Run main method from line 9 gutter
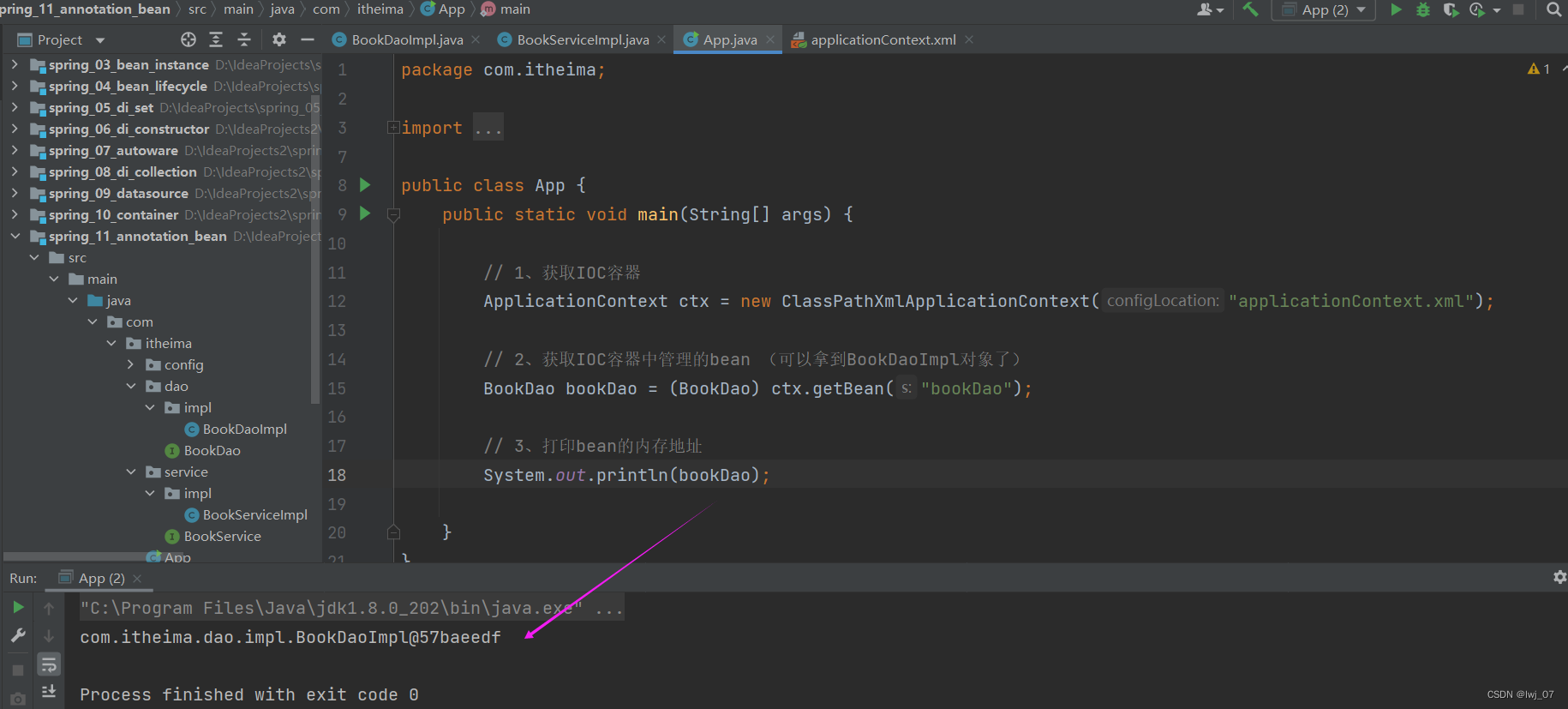 click(x=365, y=213)
